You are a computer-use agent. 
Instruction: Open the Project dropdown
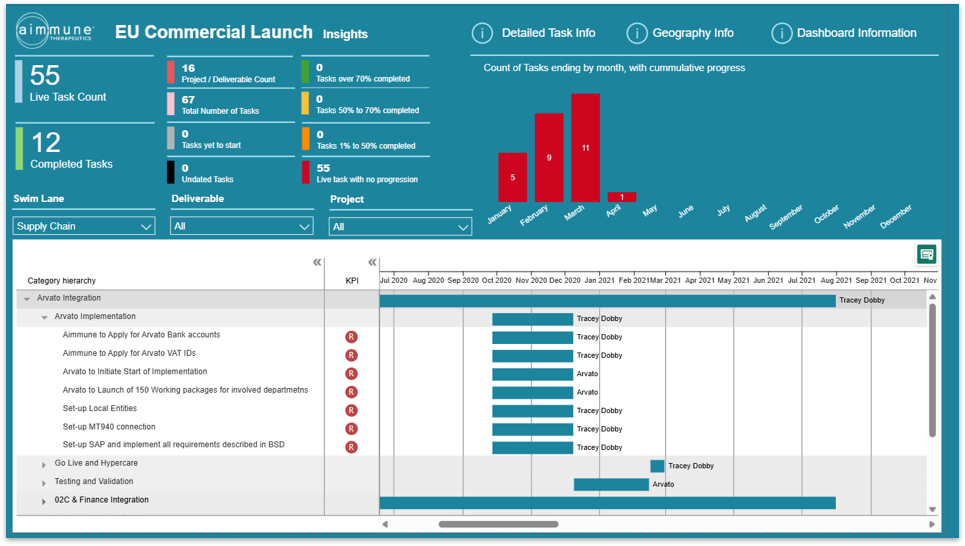pos(400,227)
